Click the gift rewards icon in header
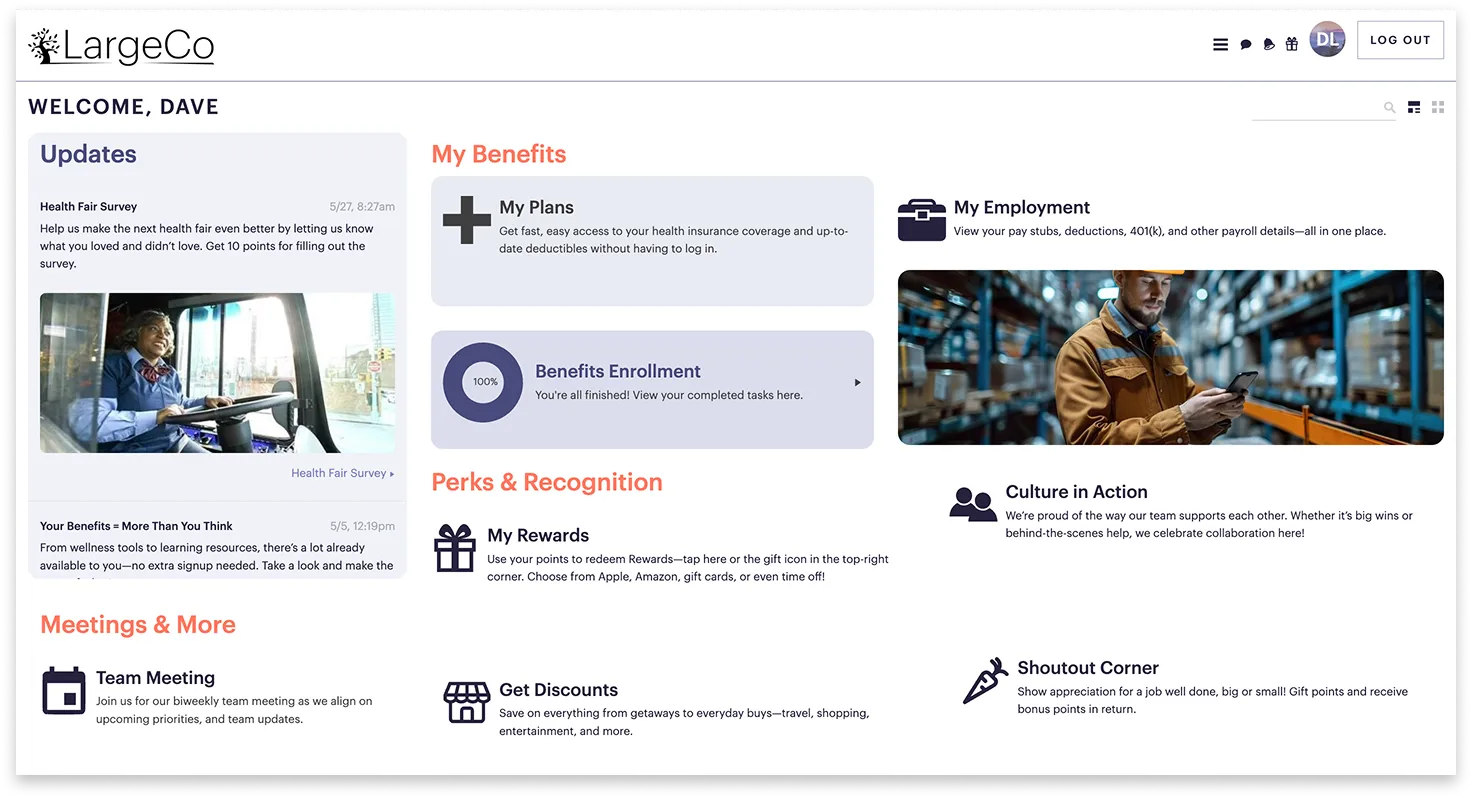The height and width of the screenshot is (798, 1472). pos(1292,44)
